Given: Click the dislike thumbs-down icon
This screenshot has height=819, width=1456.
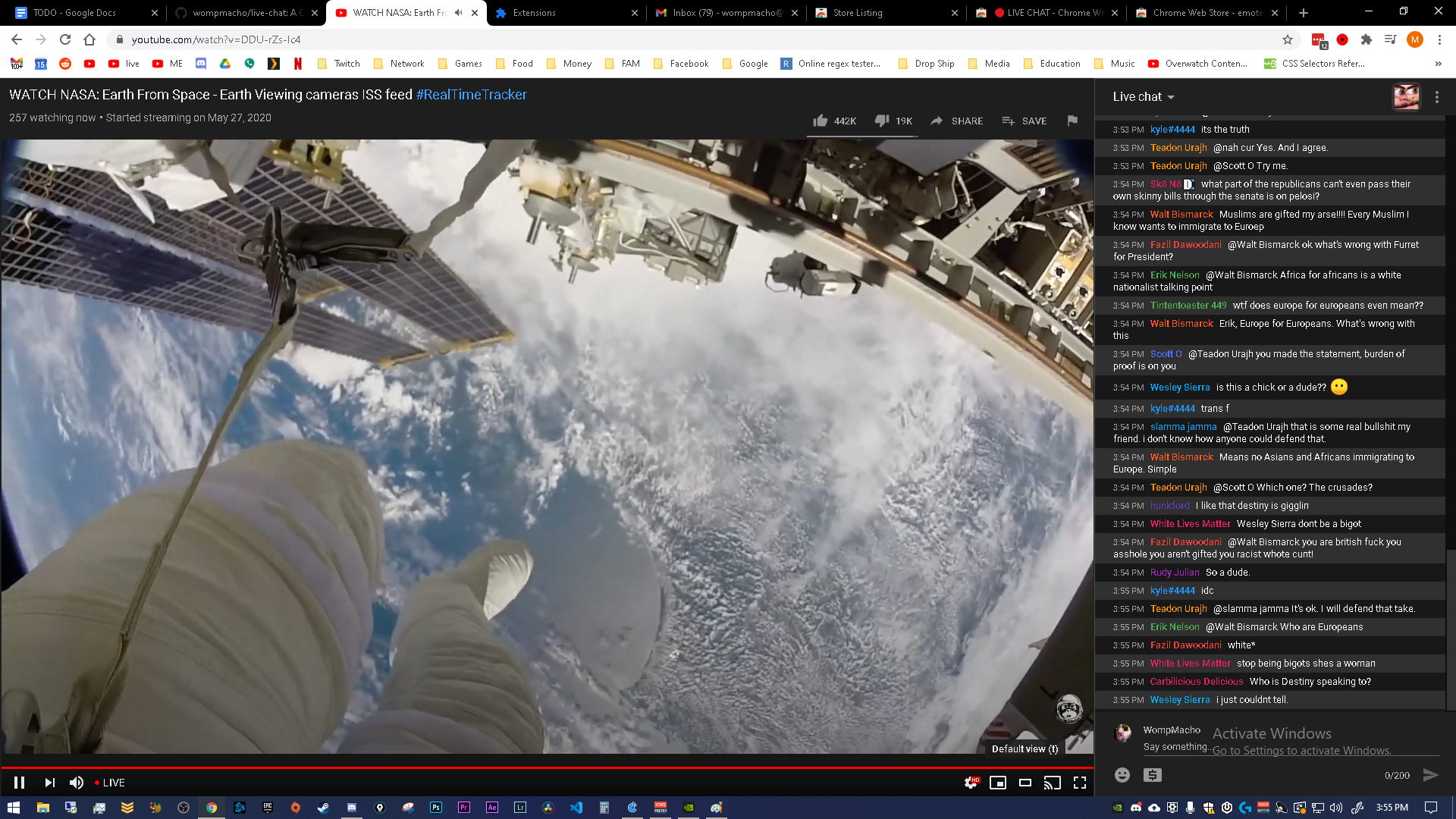Looking at the screenshot, I should coord(882,121).
